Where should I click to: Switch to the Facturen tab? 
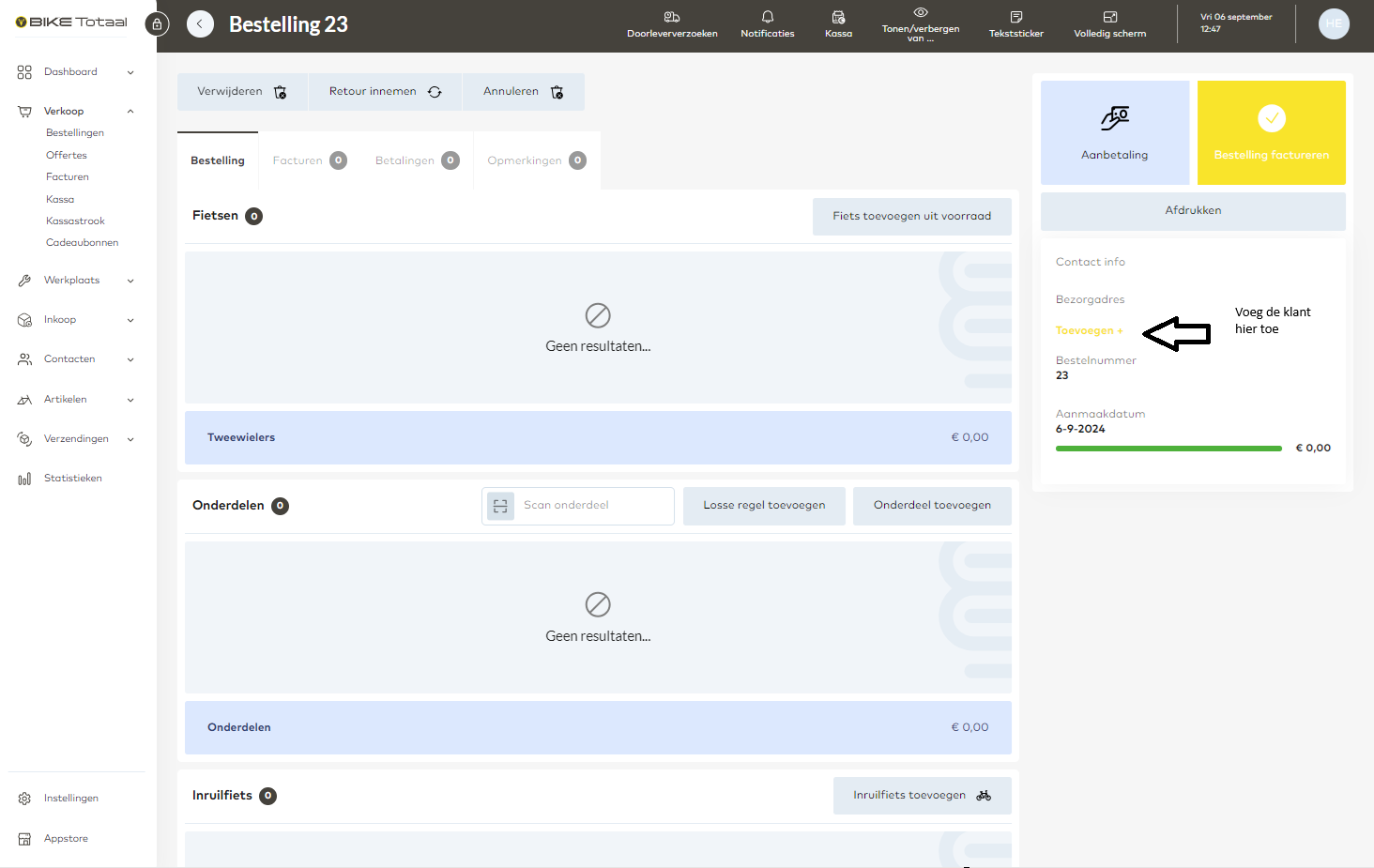click(x=309, y=160)
